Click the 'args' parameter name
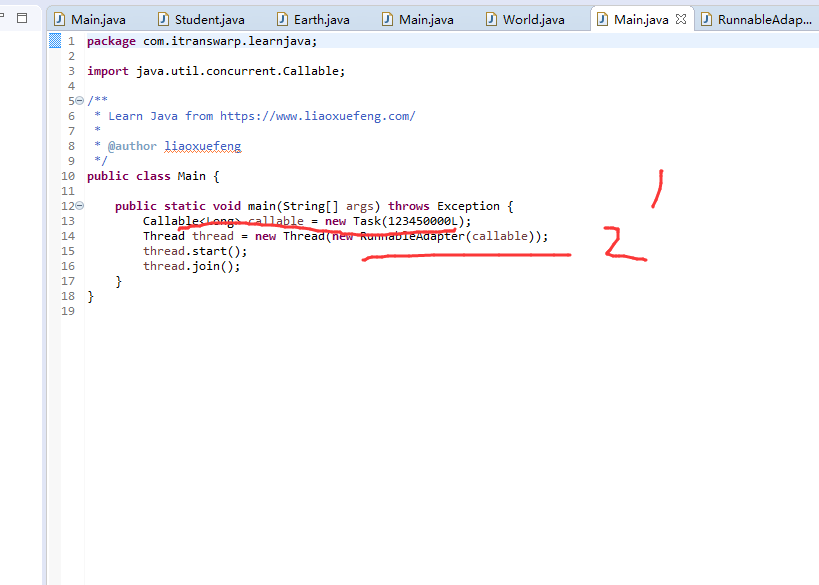 coord(360,206)
